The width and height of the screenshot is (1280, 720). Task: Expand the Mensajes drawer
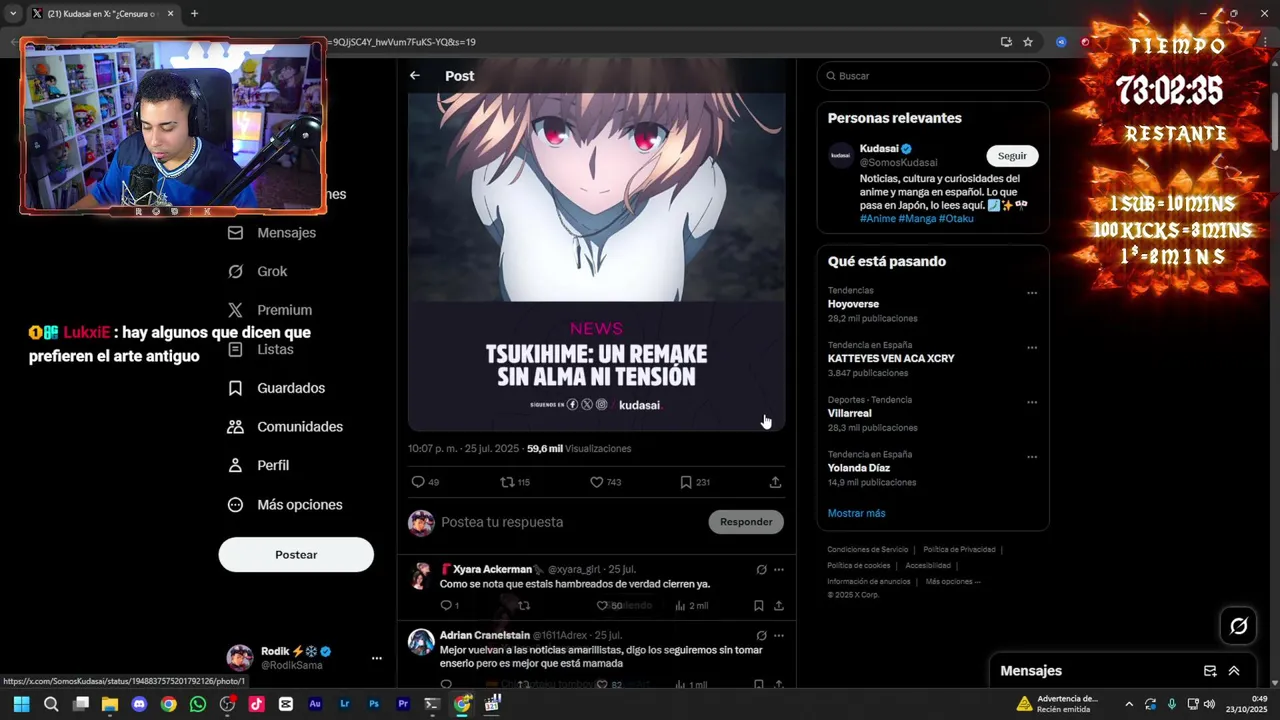point(1234,671)
